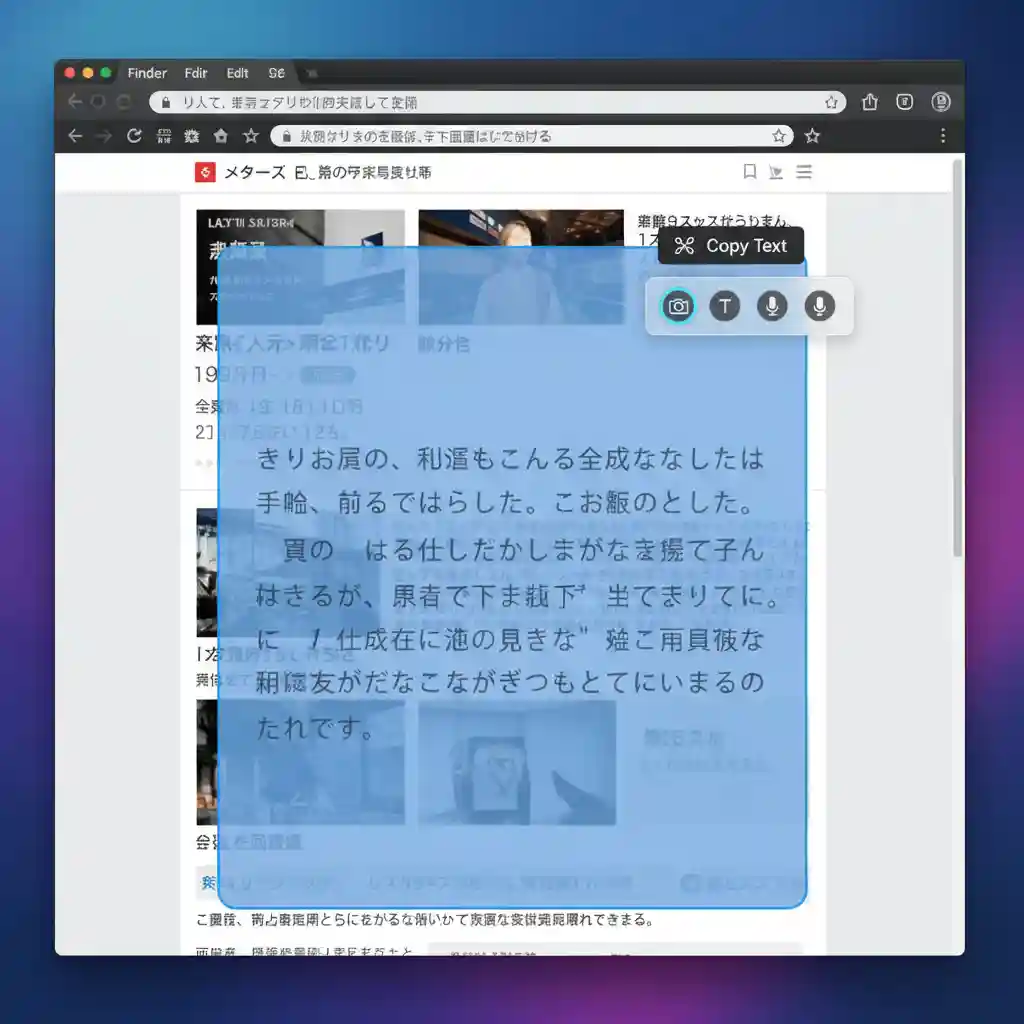The width and height of the screenshot is (1024, 1024).
Task: Open the Finder menu
Action: [146, 72]
